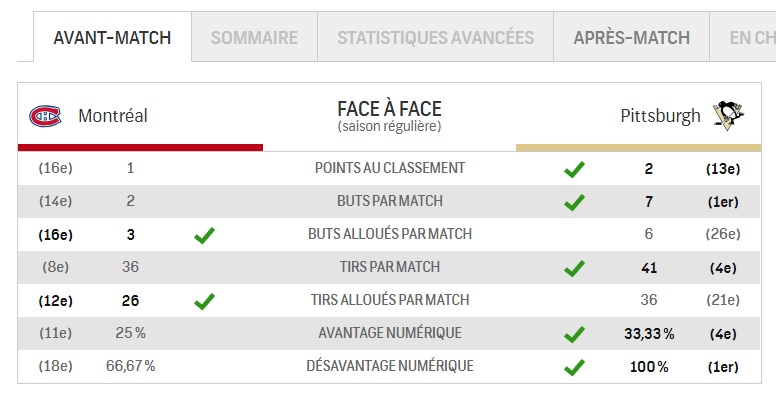Click the Pittsburgh Penguins logo
The width and height of the screenshot is (776, 396).
(728, 115)
